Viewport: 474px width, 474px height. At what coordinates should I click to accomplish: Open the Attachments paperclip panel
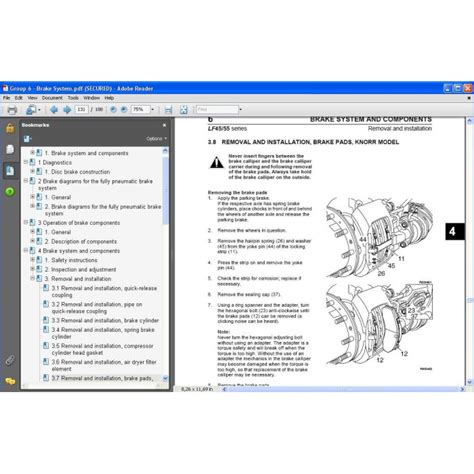point(10,360)
